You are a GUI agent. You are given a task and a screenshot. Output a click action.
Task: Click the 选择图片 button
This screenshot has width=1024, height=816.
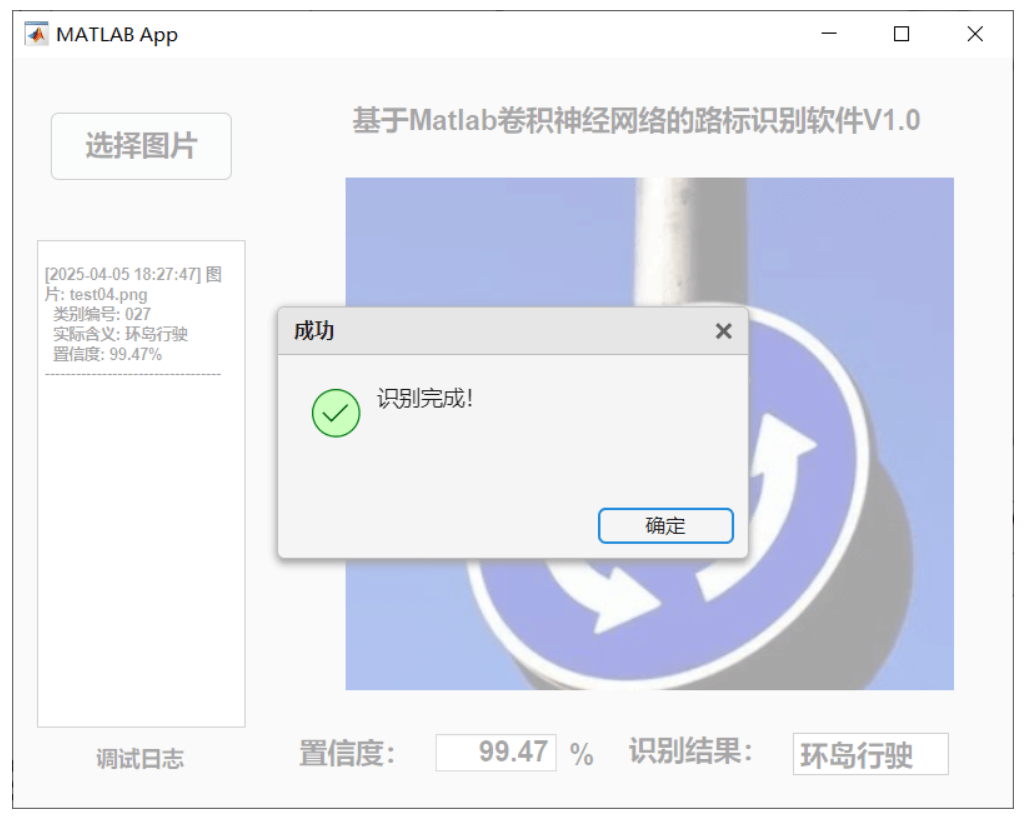coord(140,146)
